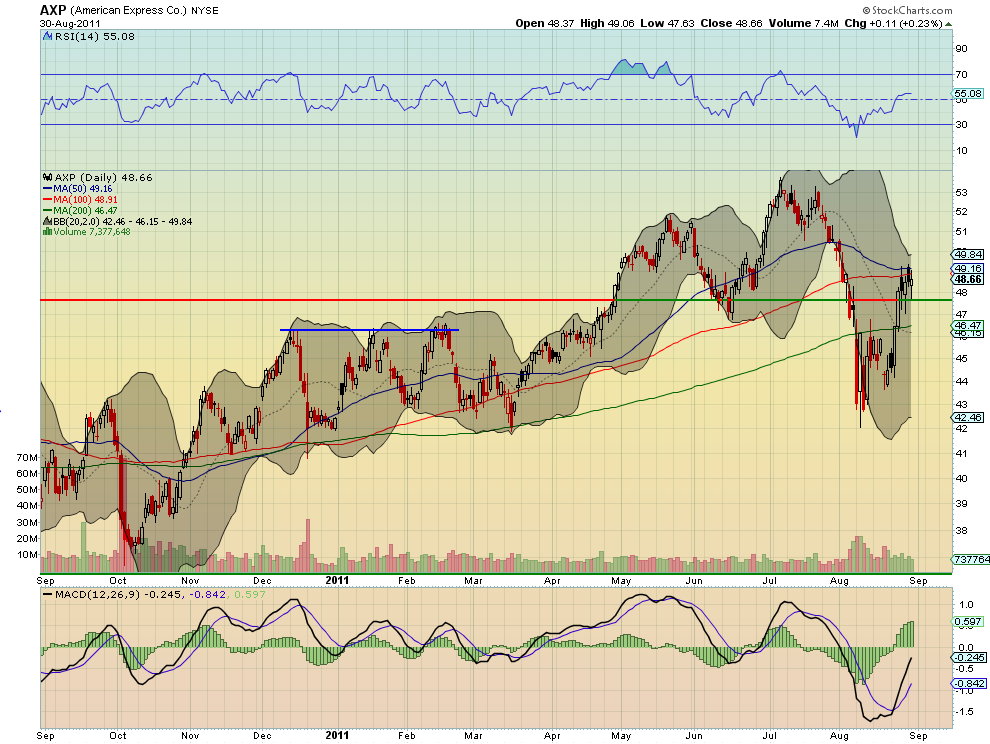Click the 'AXP (Daily) 48.66' legend label

coord(104,177)
